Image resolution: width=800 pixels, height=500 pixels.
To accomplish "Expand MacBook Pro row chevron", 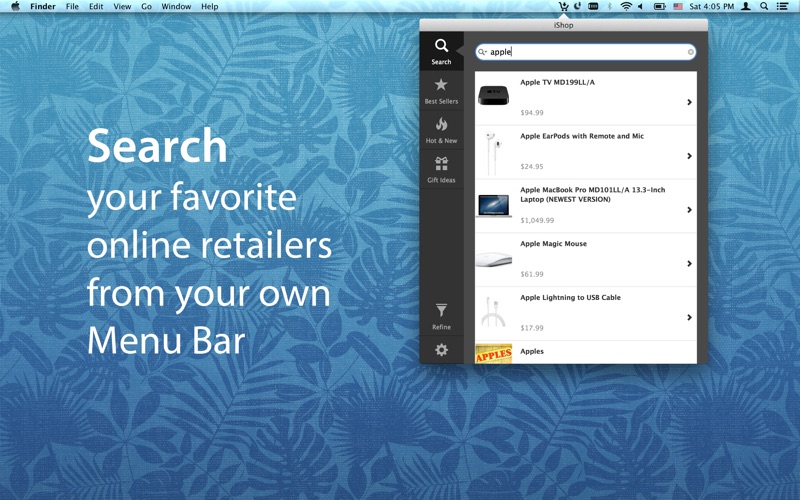I will point(689,210).
